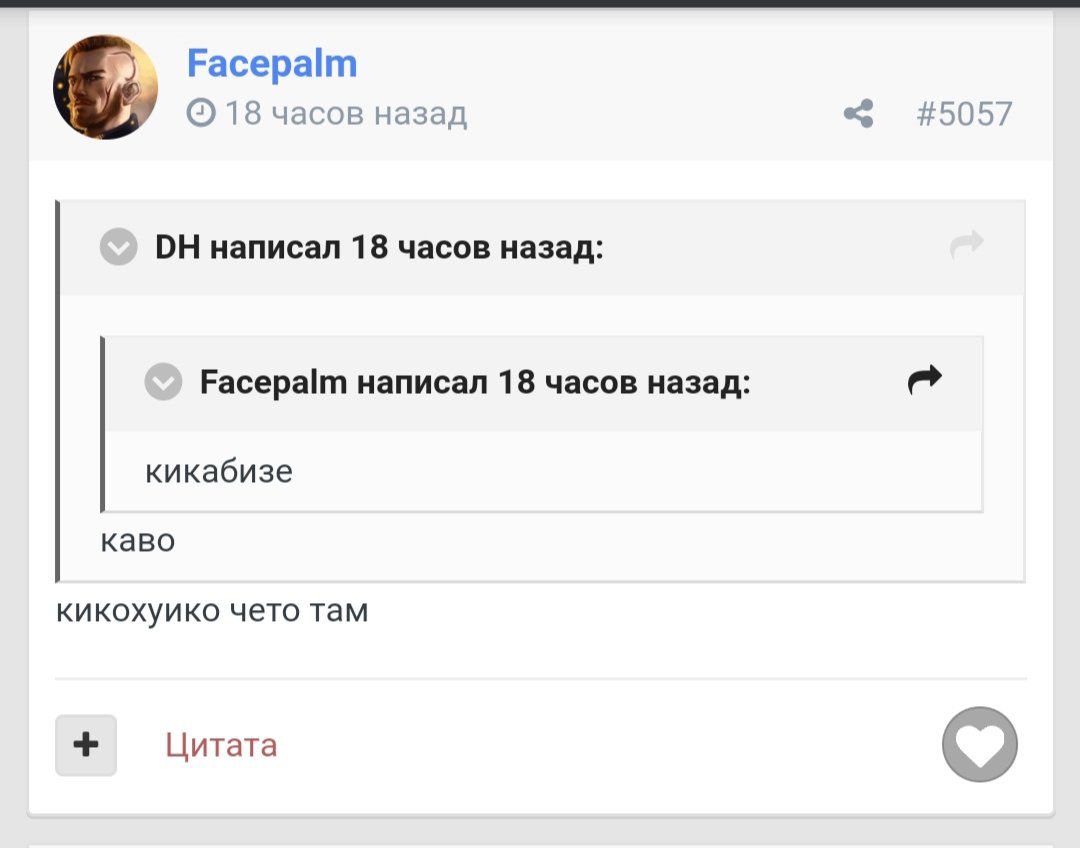
Task: Like the post with the heart icon
Action: (x=979, y=744)
